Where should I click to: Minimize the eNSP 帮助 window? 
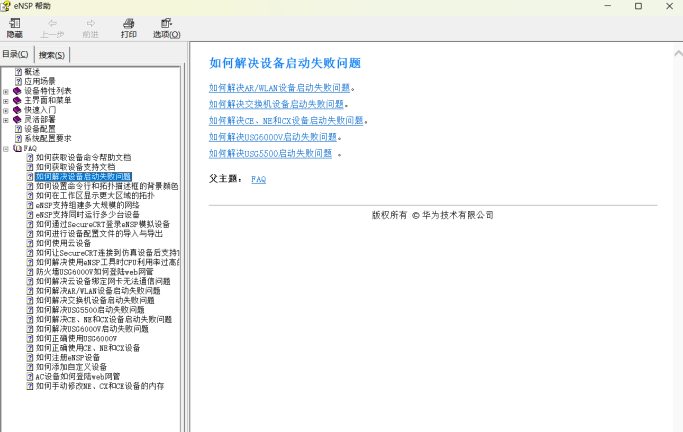tap(608, 6)
